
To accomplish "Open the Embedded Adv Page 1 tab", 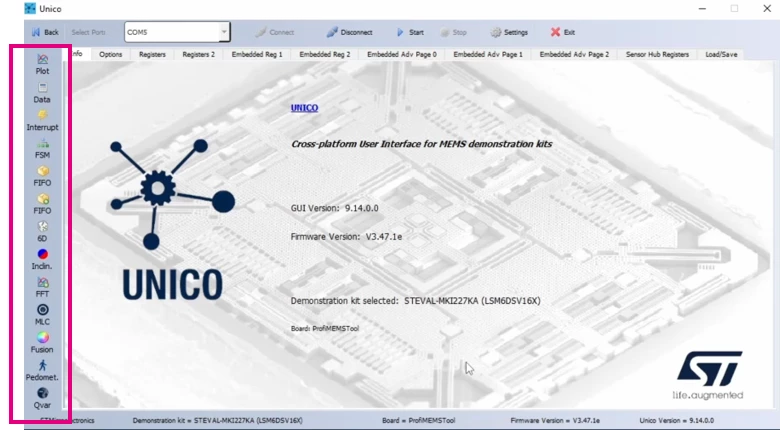I will point(488,54).
